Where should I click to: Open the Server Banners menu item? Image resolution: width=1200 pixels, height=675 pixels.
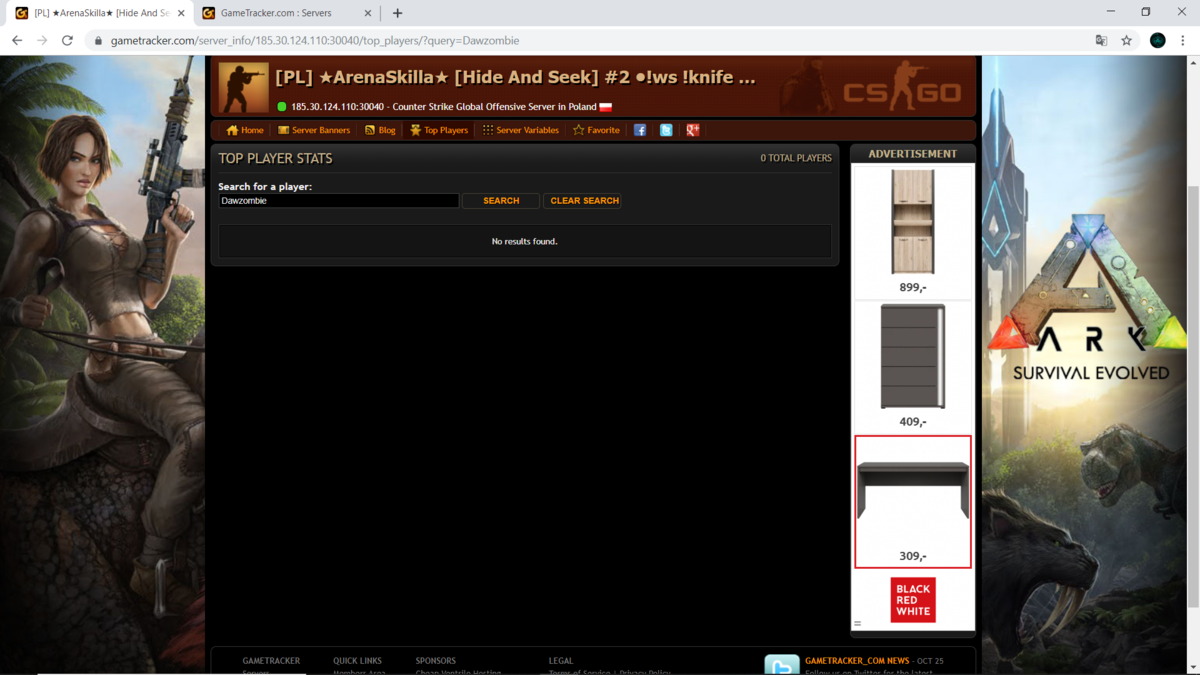pyautogui.click(x=314, y=130)
